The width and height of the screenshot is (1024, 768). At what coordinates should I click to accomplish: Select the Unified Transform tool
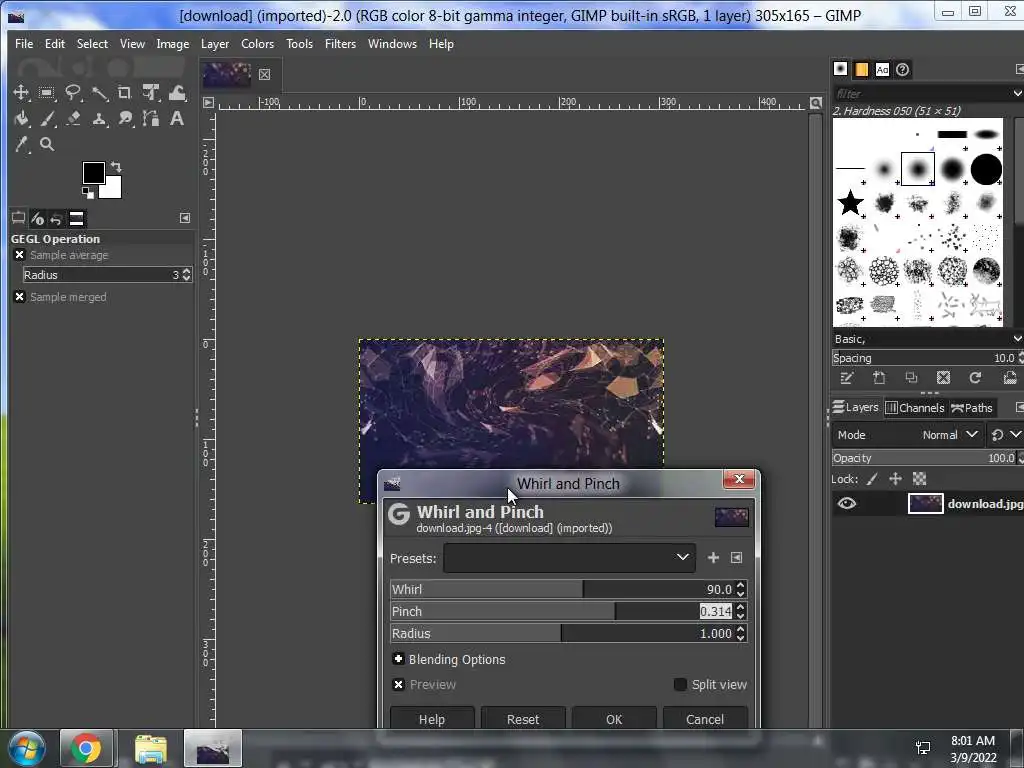click(151, 93)
